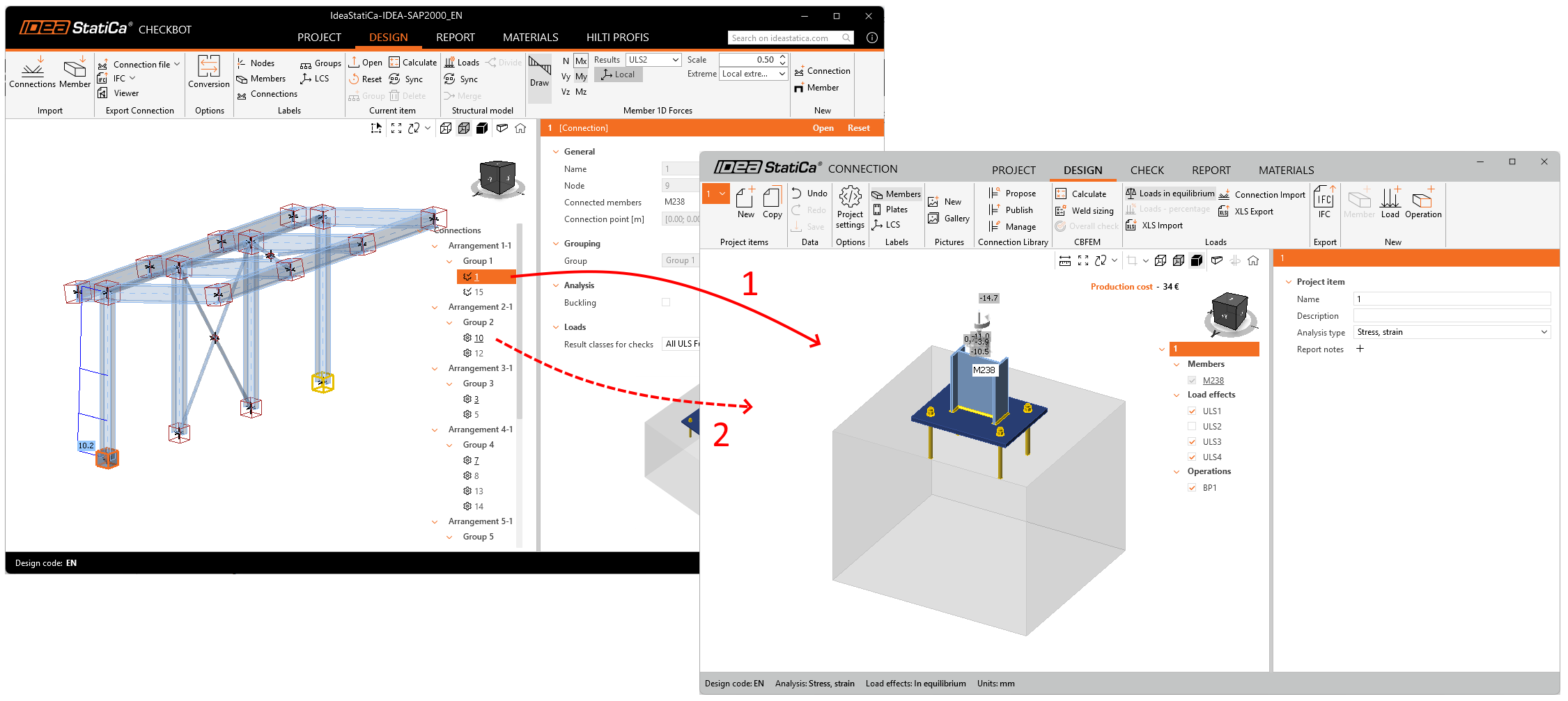
Task: Switch Checkbot view to solid cube
Action: pyautogui.click(x=482, y=128)
